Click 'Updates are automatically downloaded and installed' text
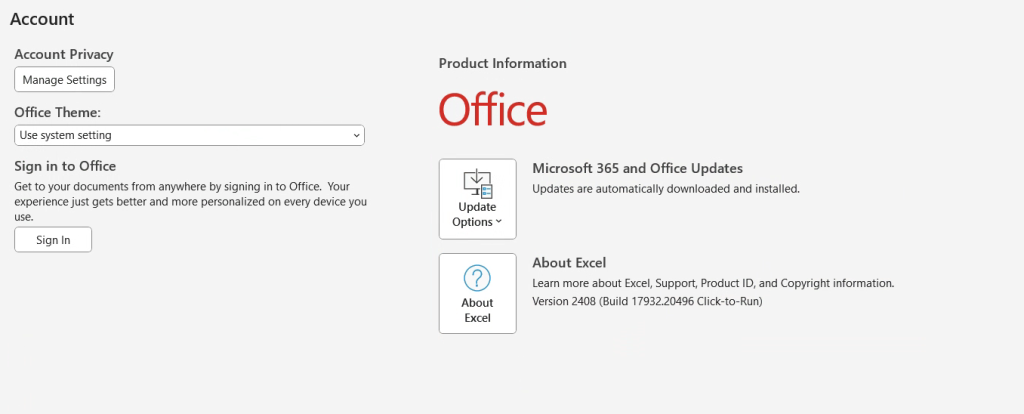The image size is (1024, 414). (665, 188)
